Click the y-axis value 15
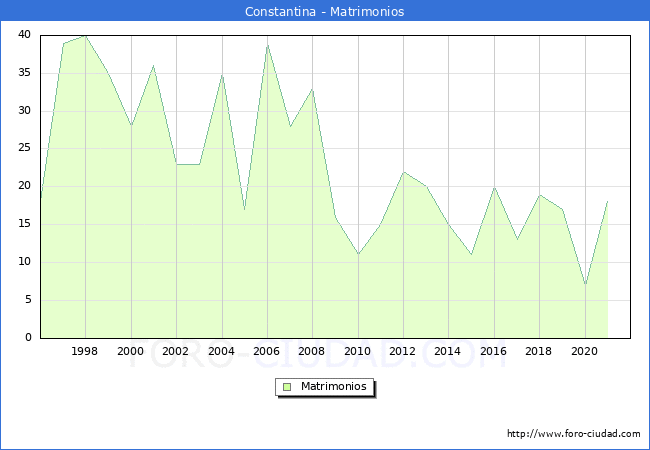650x450 pixels. [24, 224]
